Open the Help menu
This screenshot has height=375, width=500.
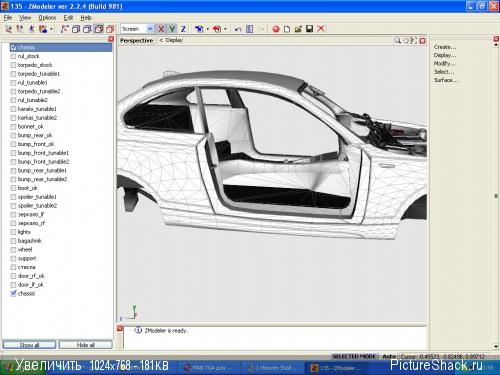86,18
